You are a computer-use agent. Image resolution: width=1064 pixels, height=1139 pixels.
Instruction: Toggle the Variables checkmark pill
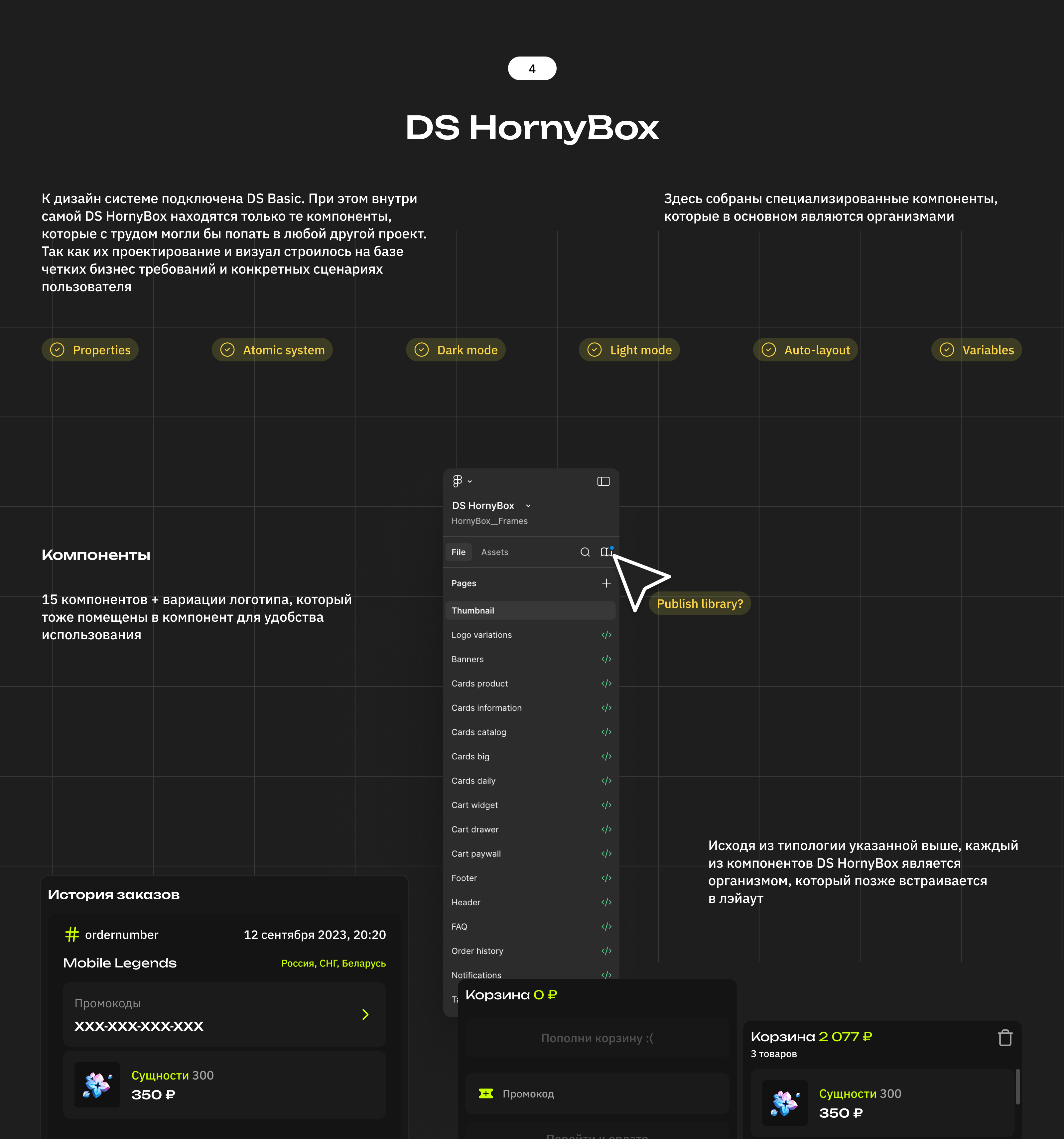pos(976,349)
